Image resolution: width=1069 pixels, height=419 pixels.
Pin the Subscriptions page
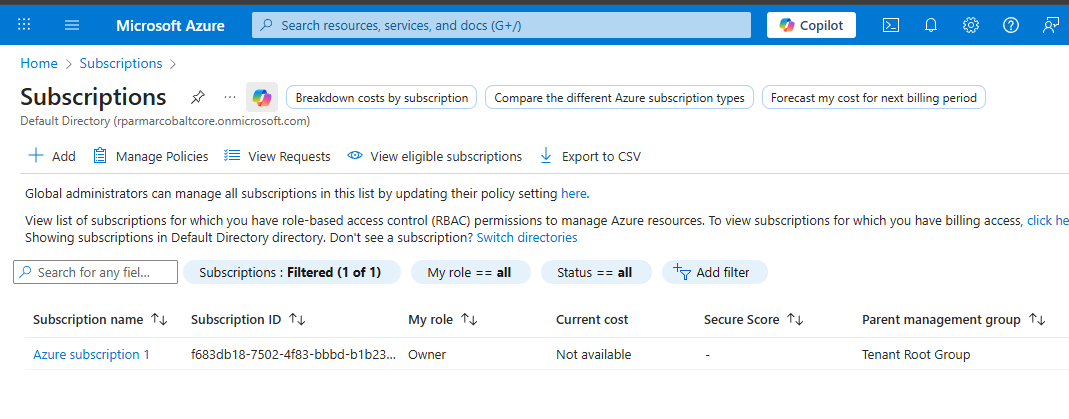198,97
